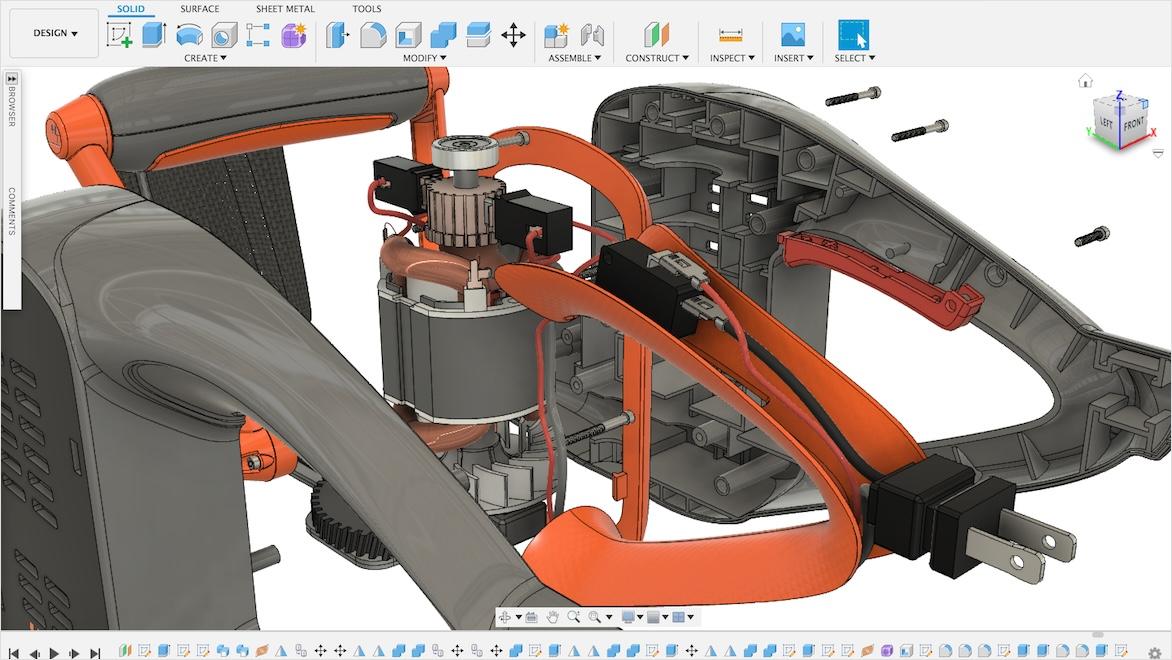Activate the Pan tool in navigation bar
The width and height of the screenshot is (1172, 660).
coord(553,617)
